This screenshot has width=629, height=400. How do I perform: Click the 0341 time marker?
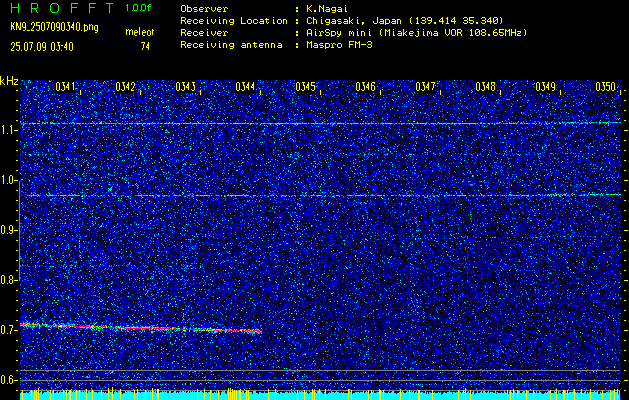pos(65,87)
